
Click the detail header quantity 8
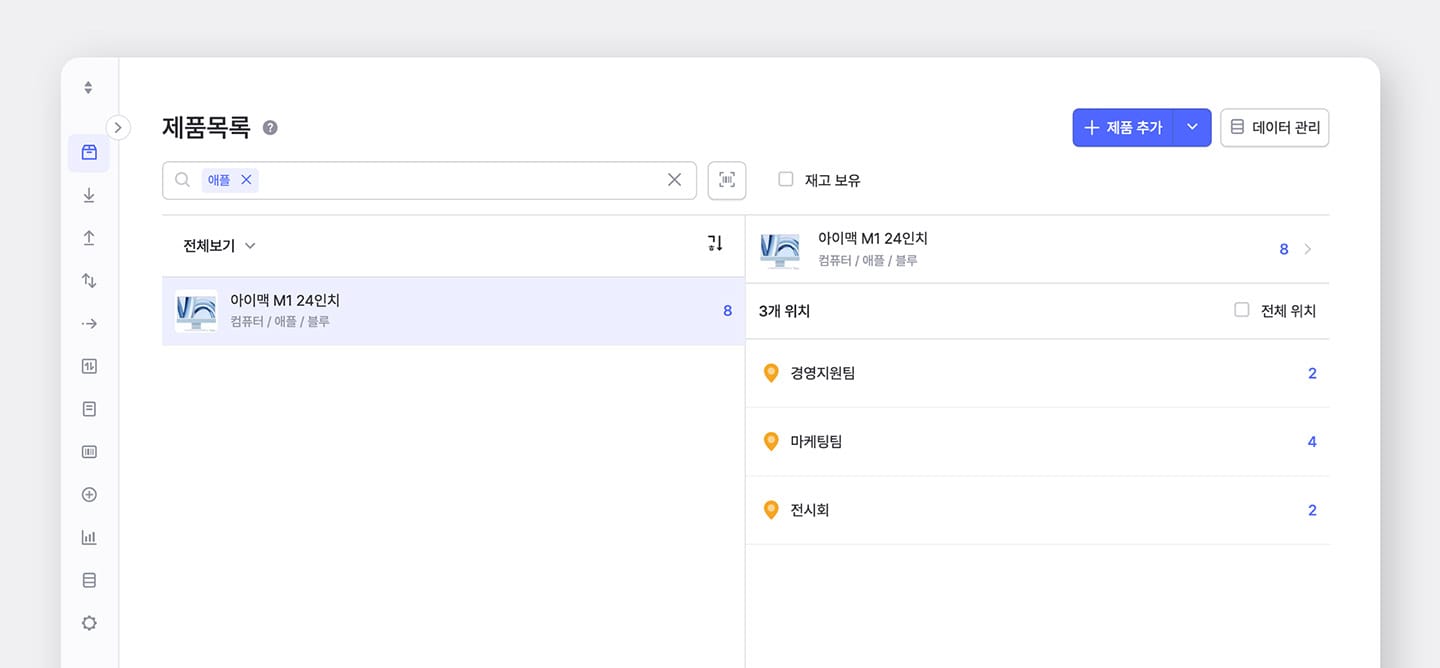coord(1284,249)
